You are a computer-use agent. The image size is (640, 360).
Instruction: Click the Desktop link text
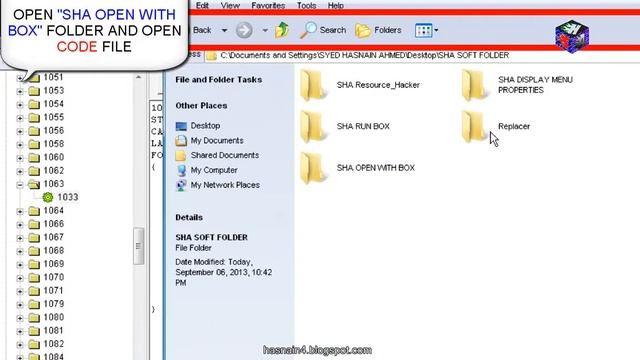[205, 126]
